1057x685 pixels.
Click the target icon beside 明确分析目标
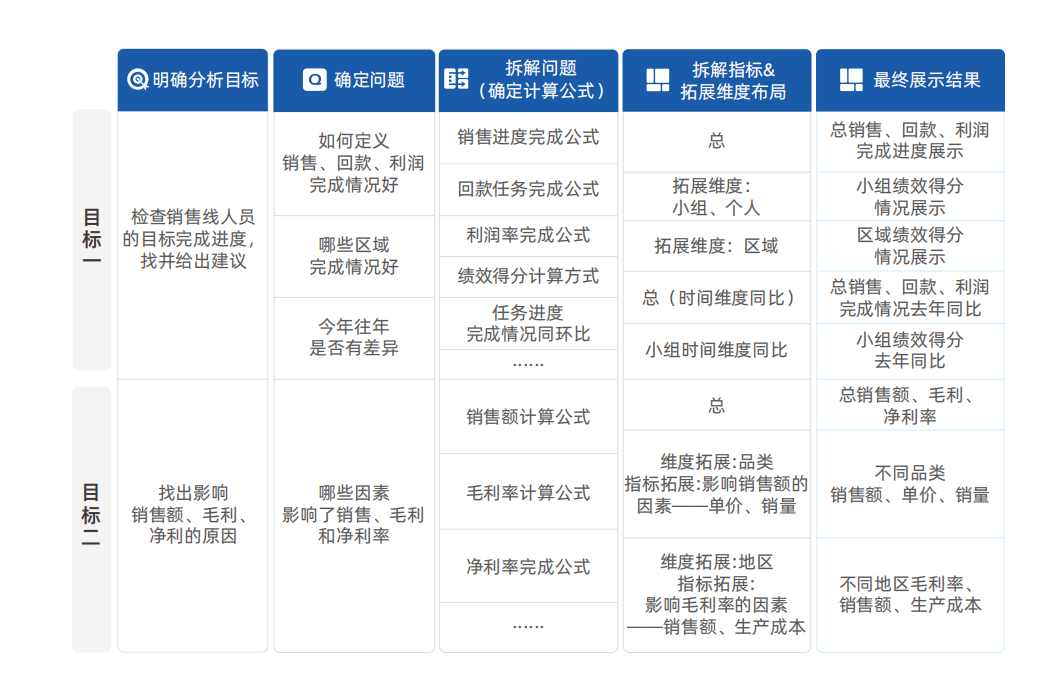pyautogui.click(x=138, y=80)
